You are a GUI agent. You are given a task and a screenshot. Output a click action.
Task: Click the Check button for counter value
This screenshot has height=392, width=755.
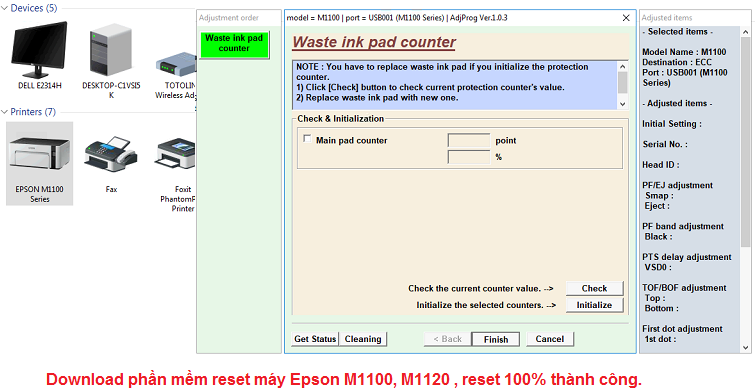click(x=594, y=288)
